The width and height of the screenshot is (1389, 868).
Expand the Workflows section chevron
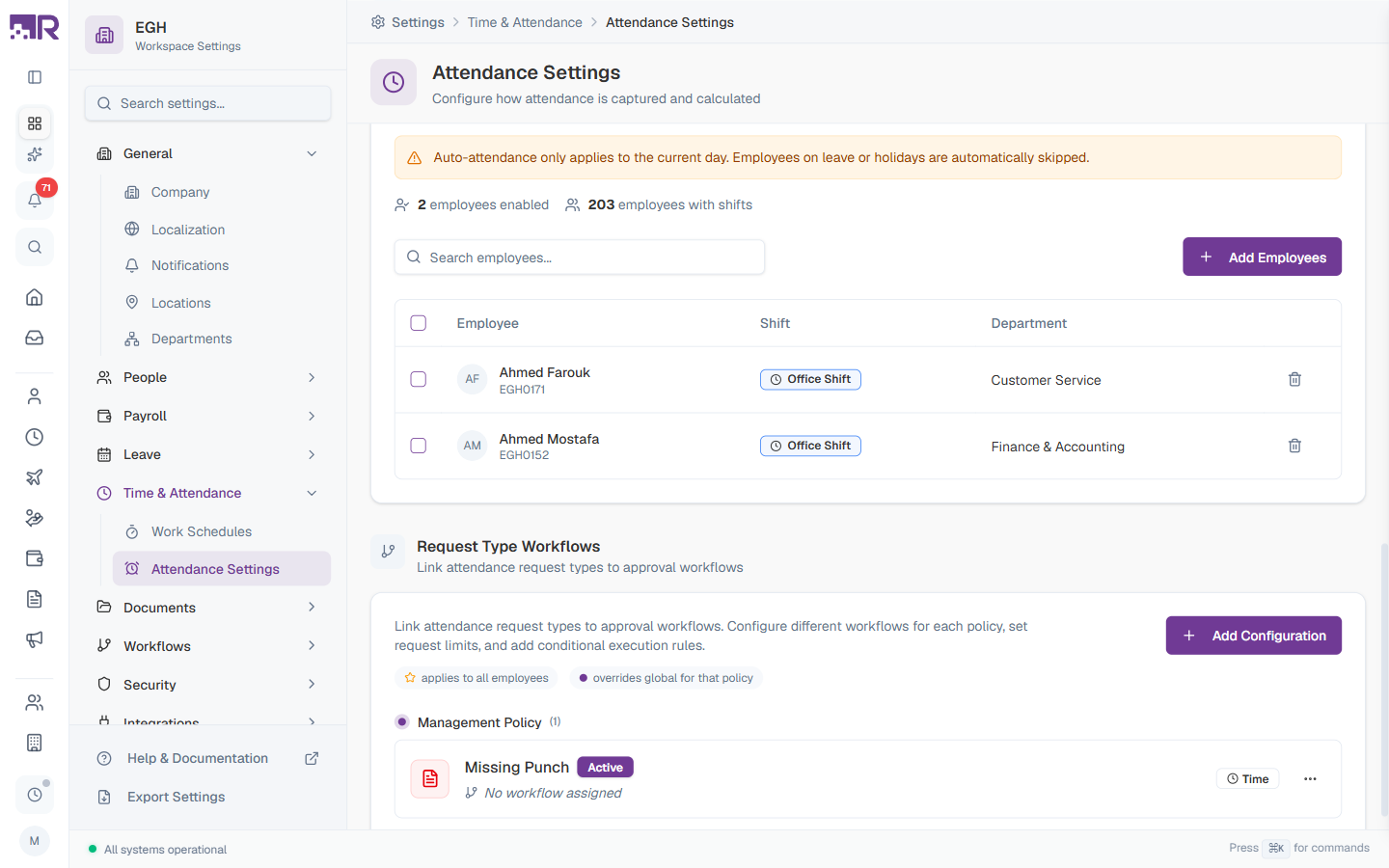coord(312,645)
